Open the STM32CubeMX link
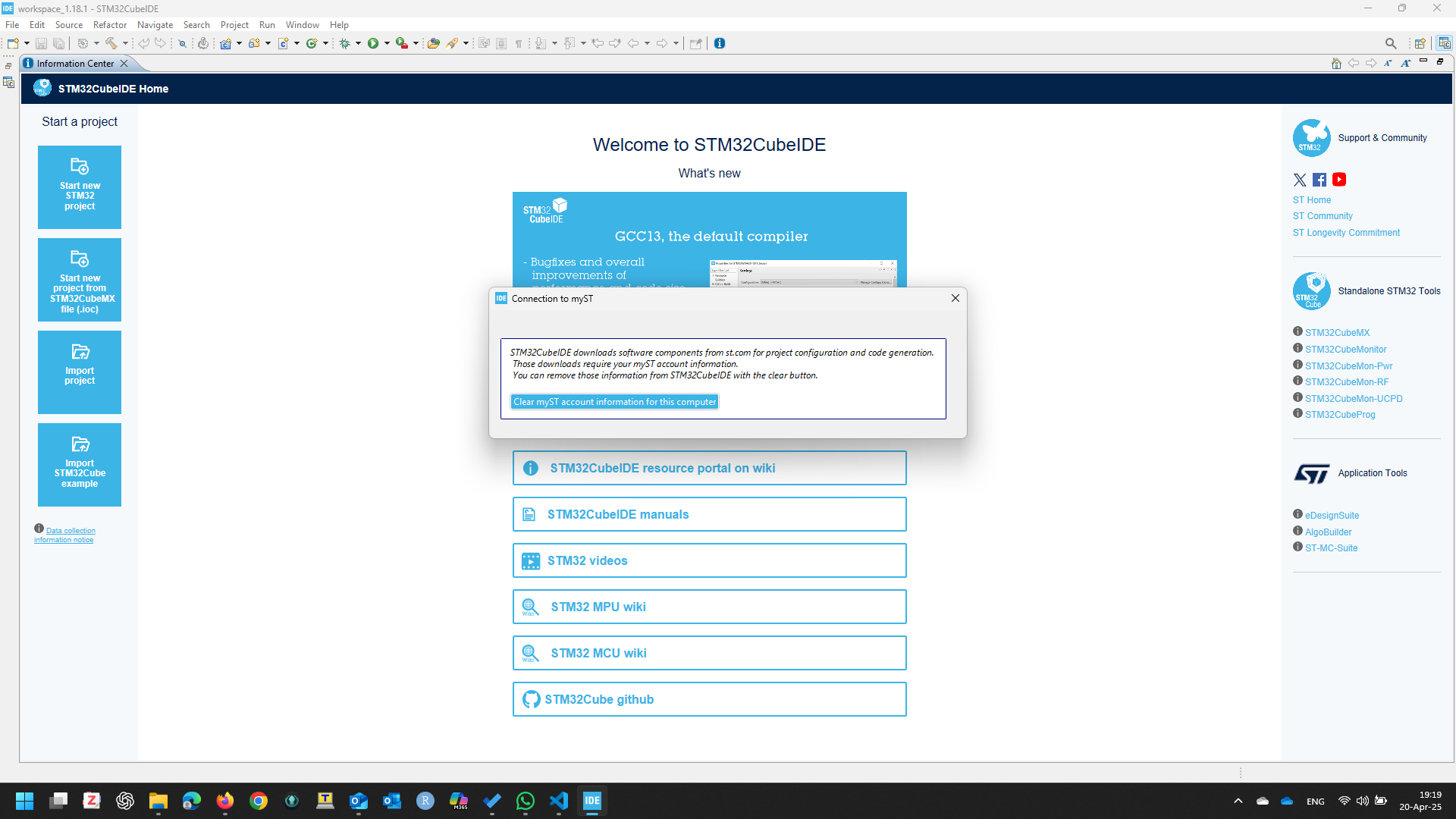1456x819 pixels. [1337, 333]
